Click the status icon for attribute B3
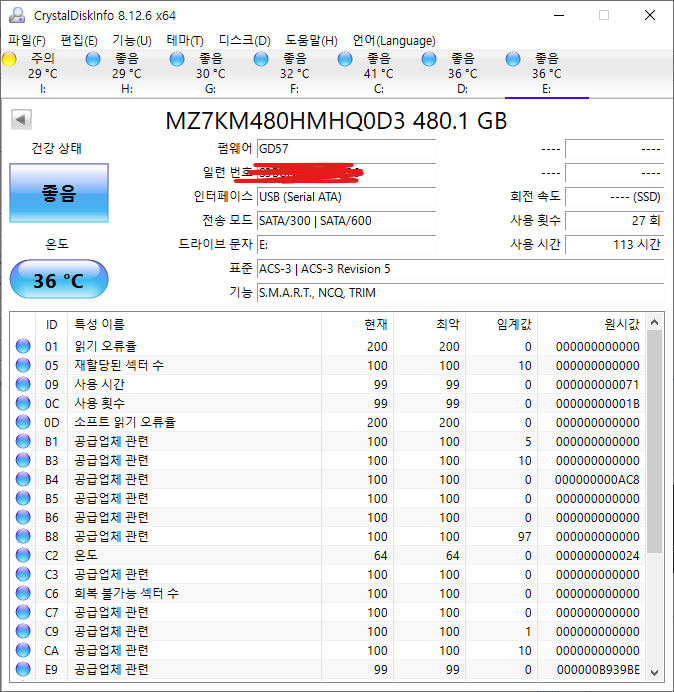 coord(23,460)
